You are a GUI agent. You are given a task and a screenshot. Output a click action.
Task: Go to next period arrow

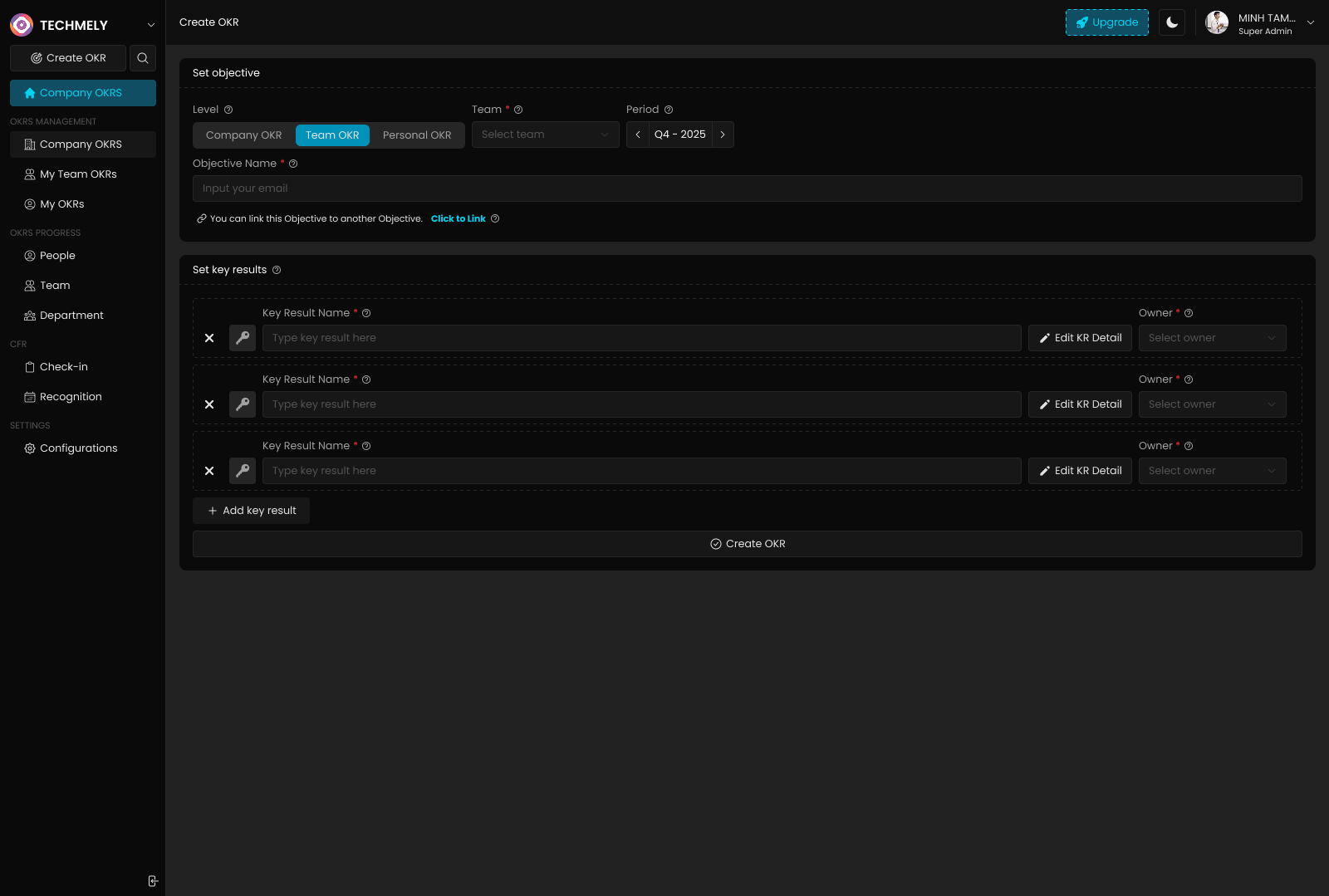click(x=723, y=135)
